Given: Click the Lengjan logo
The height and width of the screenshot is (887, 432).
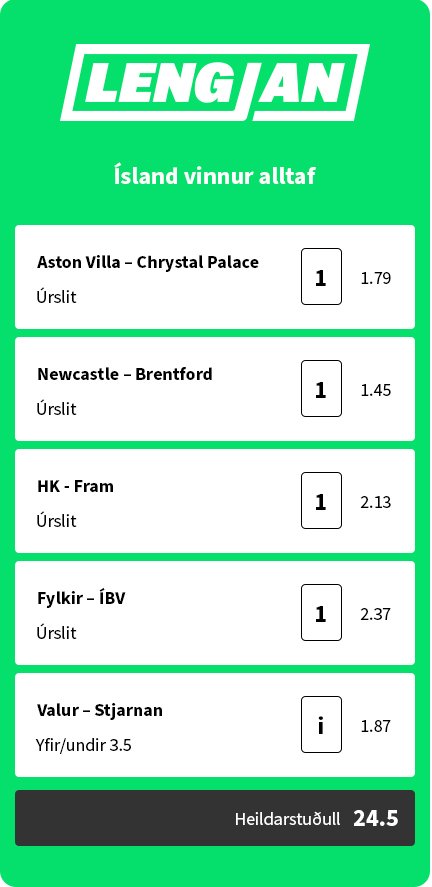Looking at the screenshot, I should pyautogui.click(x=215, y=83).
